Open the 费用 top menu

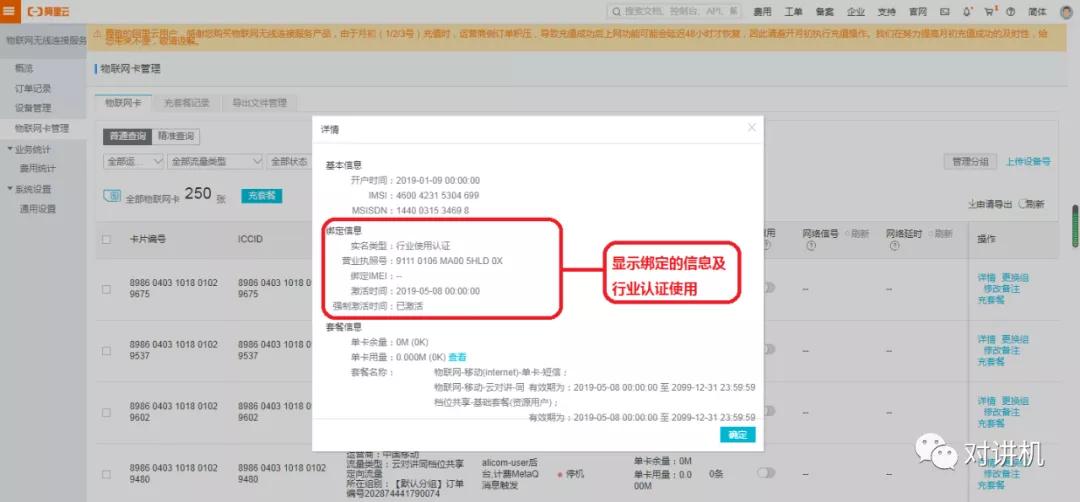tap(762, 12)
